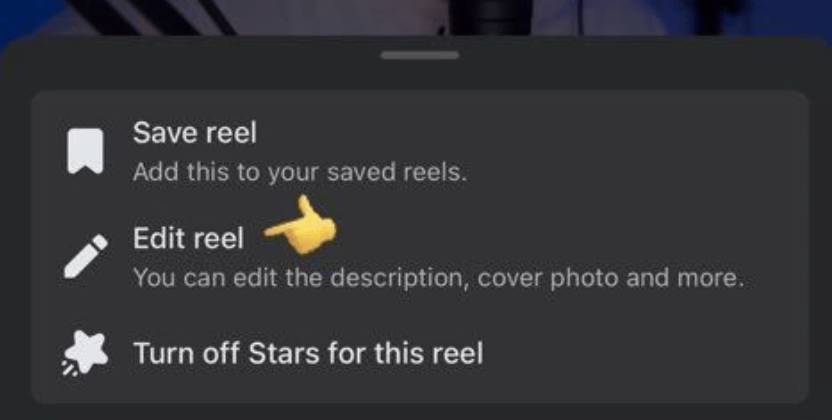Click 'Add this to your saved reels.' text
Screen dimensions: 832x420
point(300,172)
